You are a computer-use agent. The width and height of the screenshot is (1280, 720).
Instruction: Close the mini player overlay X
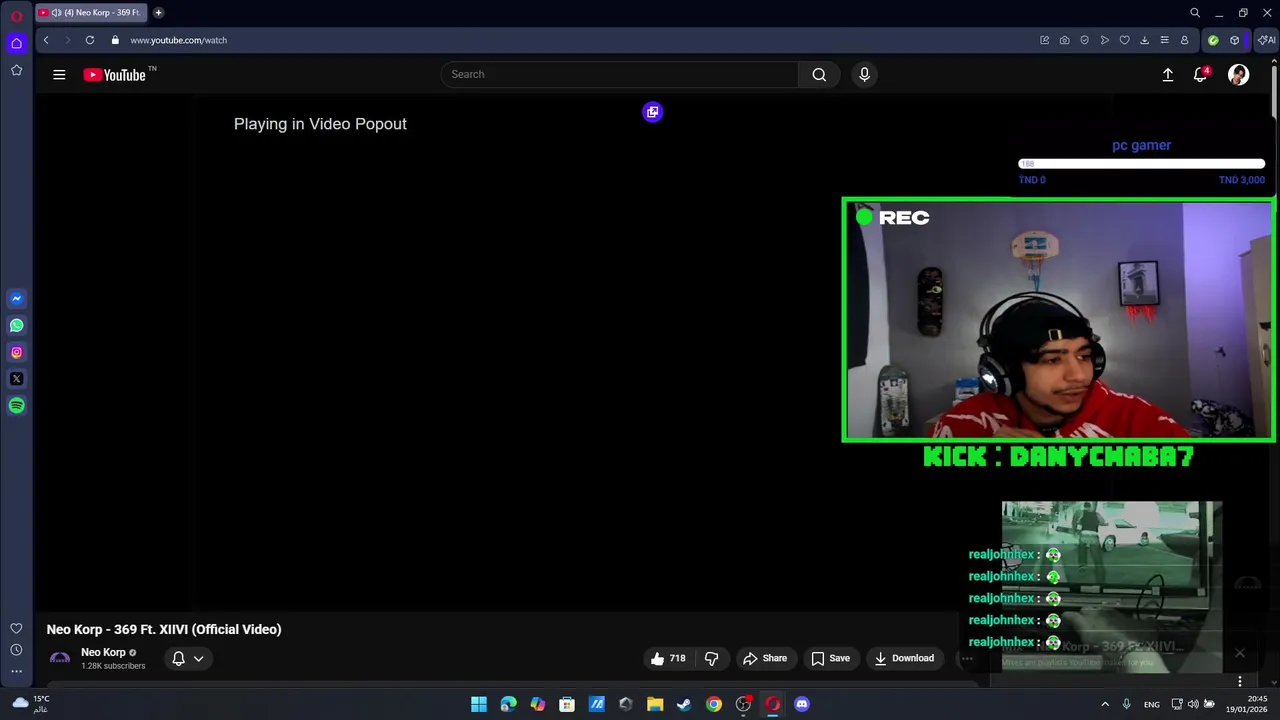click(1239, 653)
